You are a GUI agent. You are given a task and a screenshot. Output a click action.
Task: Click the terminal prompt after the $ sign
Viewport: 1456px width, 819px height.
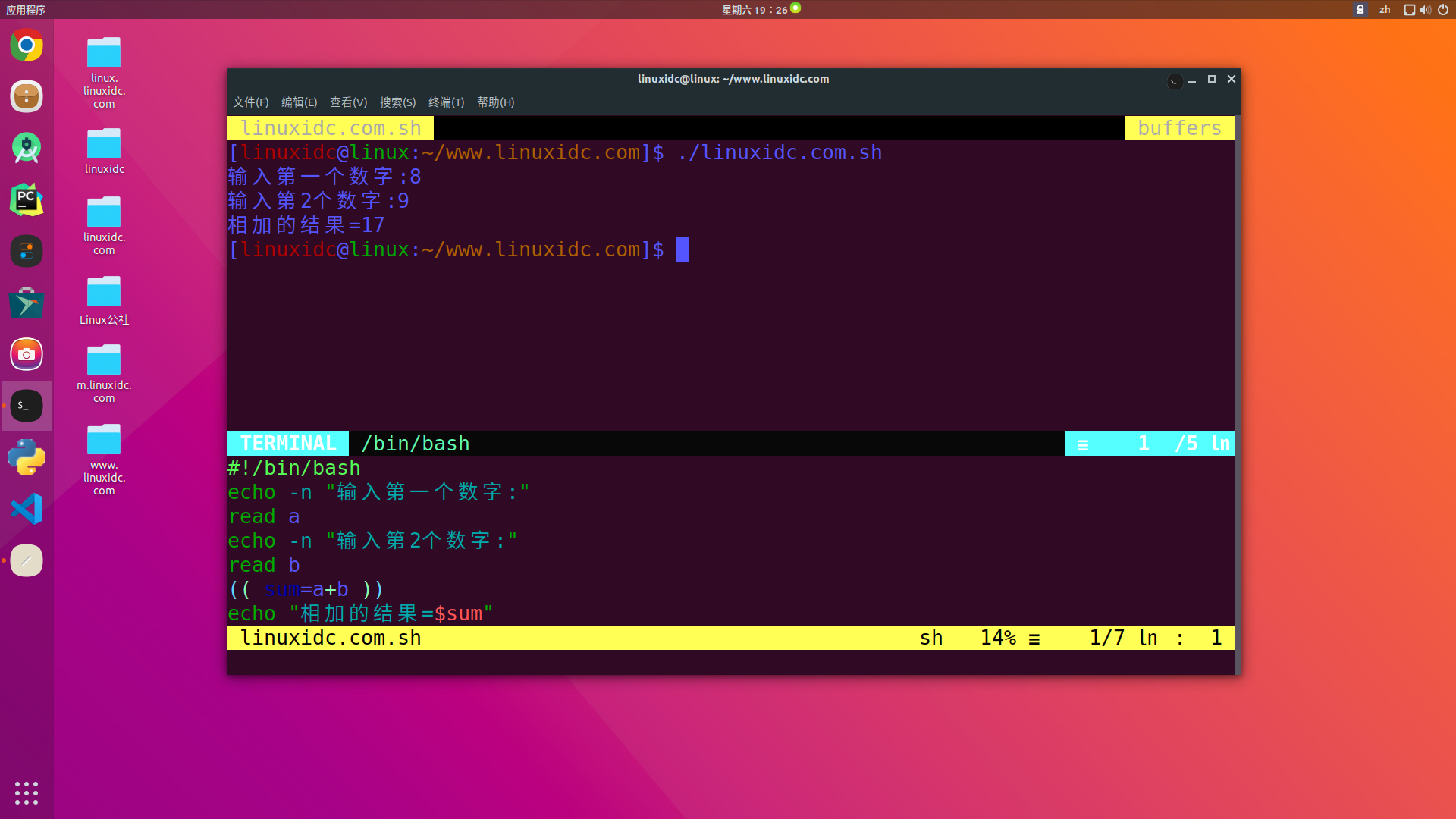coord(682,249)
